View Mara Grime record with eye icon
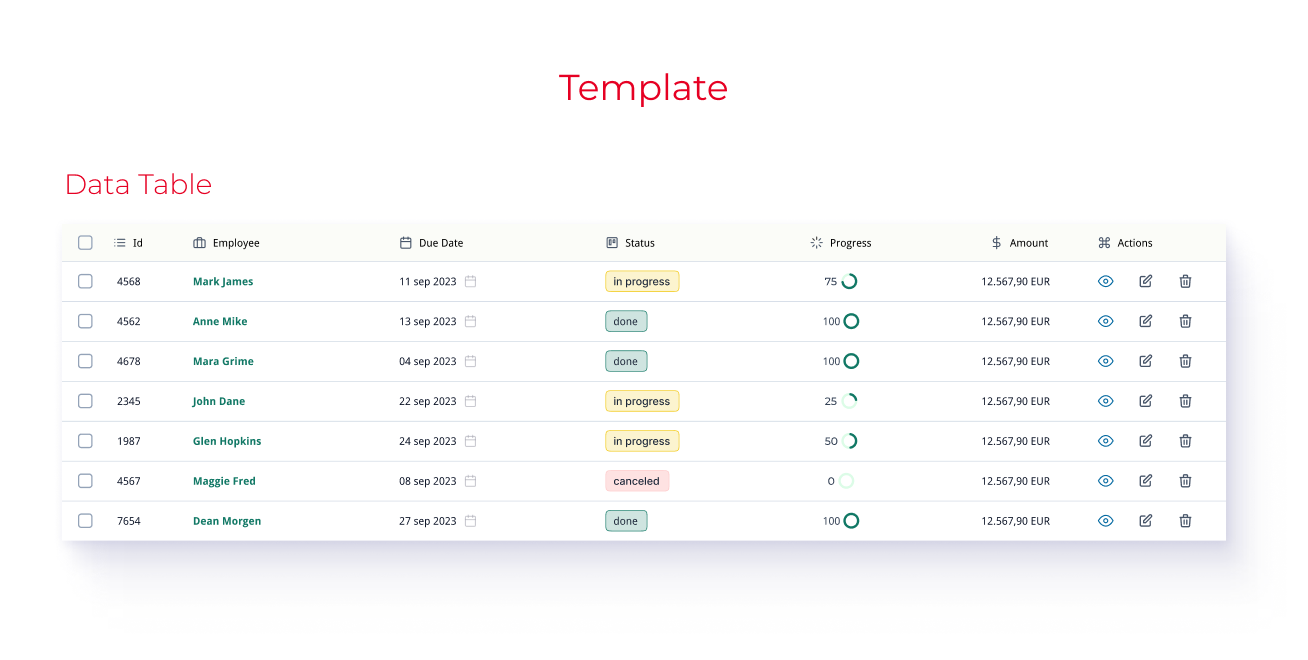The width and height of the screenshot is (1308, 660). [x=1105, y=361]
